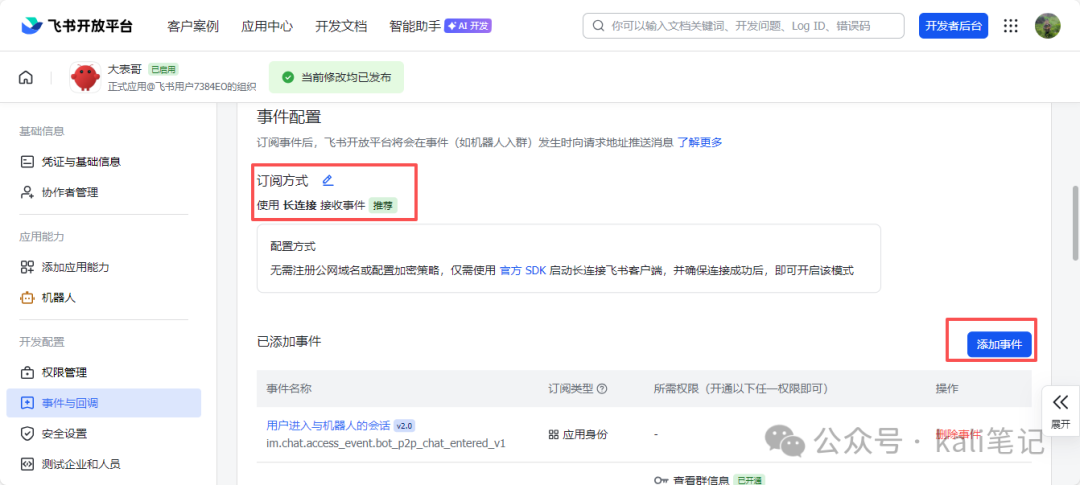Click the AI 开发 badge
This screenshot has height=485, width=1080.
coord(468,26)
